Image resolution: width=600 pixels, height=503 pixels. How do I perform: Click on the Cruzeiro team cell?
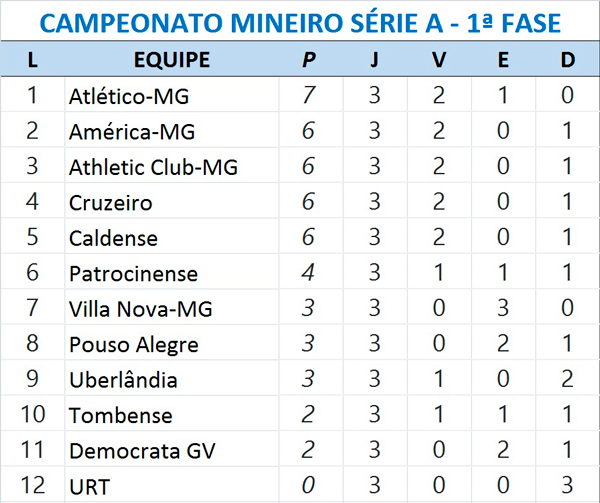click(111, 203)
